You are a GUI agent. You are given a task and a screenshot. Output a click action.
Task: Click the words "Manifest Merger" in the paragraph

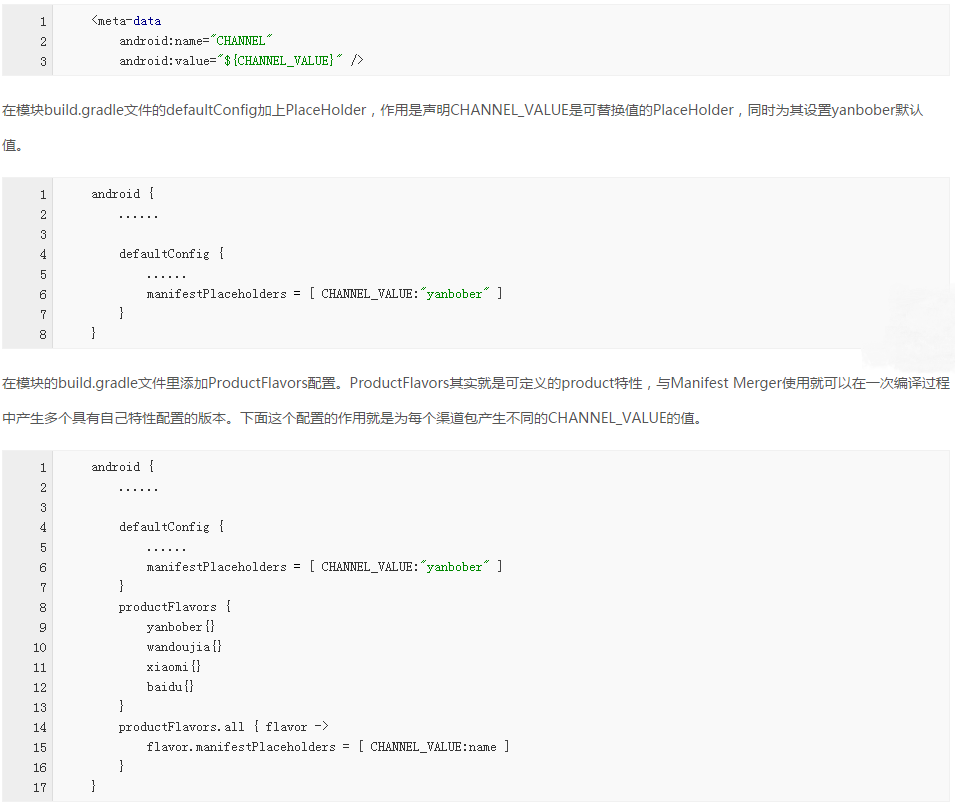click(725, 383)
